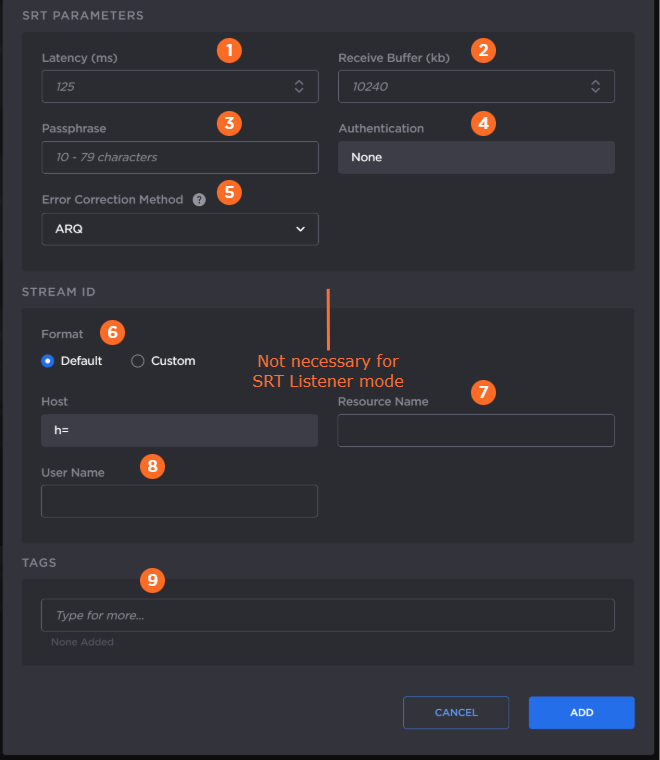
Task: Click into the User Name field
Action: pos(180,501)
